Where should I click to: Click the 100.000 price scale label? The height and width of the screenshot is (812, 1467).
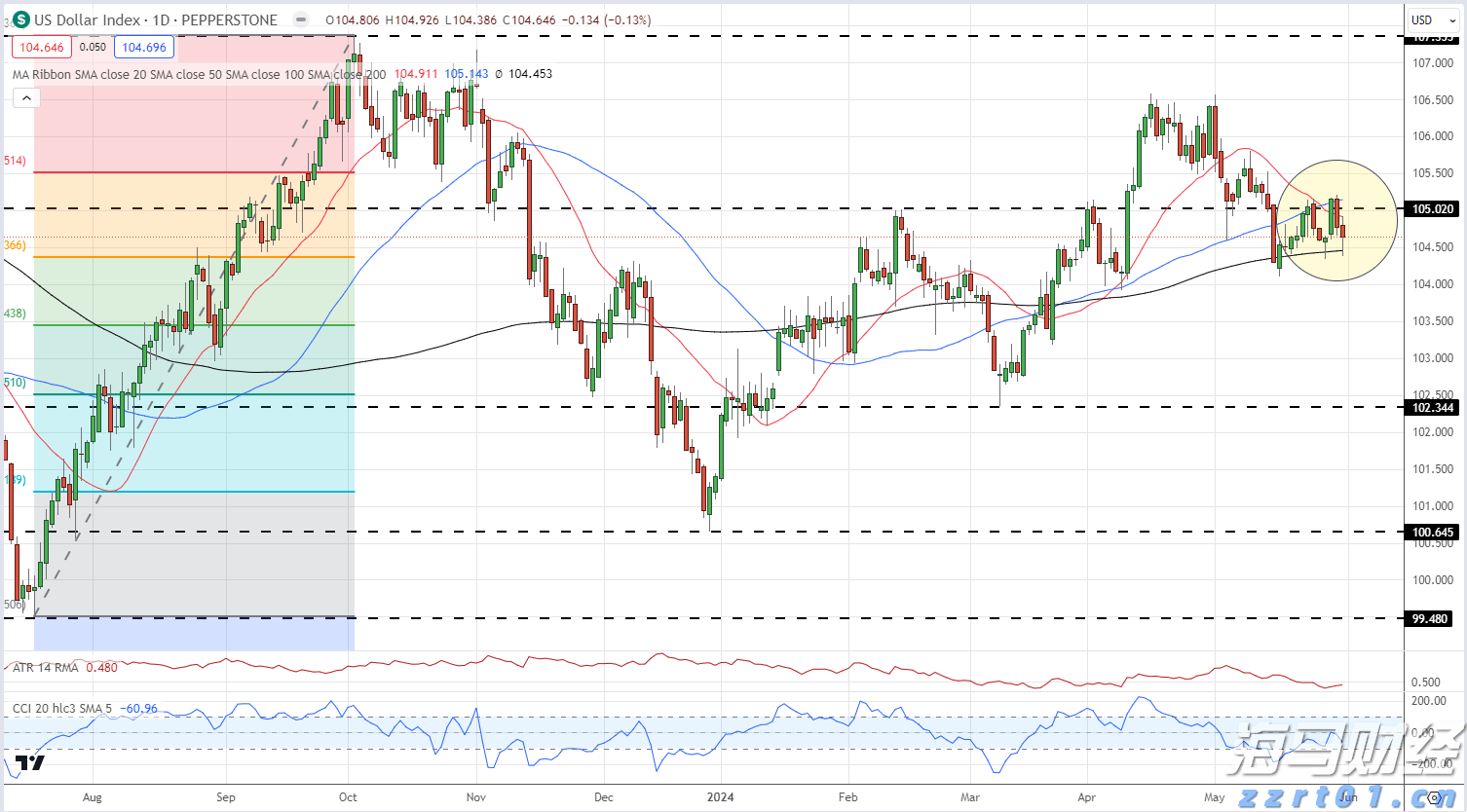pyautogui.click(x=1433, y=580)
